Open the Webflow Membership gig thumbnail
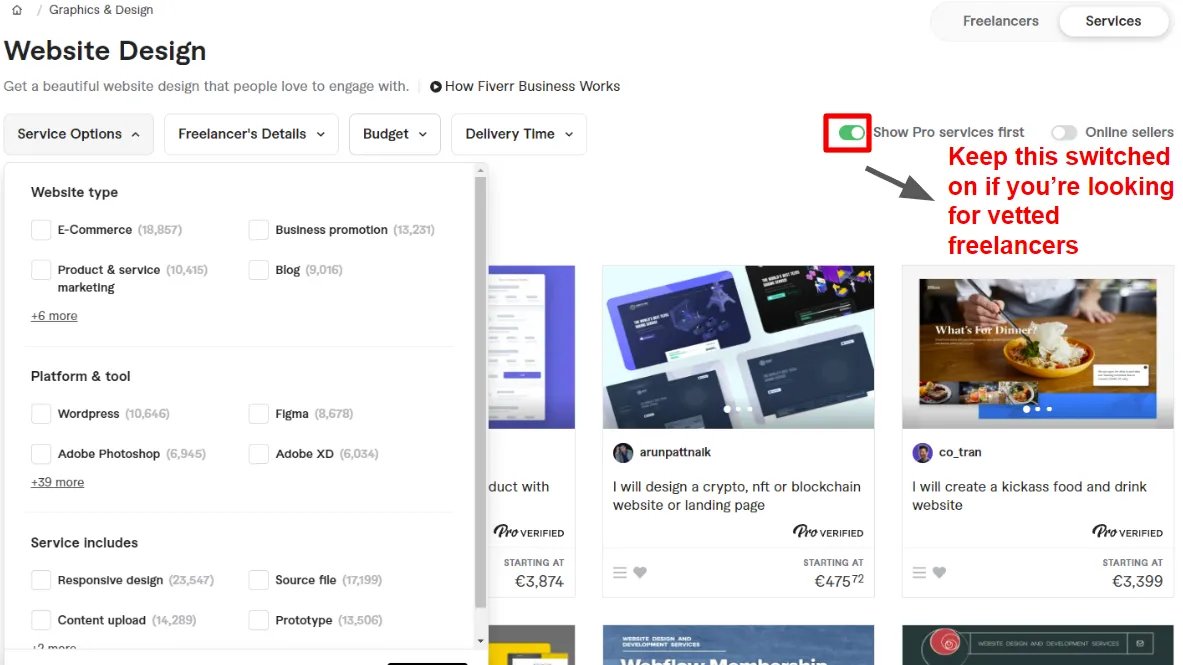 click(738, 645)
